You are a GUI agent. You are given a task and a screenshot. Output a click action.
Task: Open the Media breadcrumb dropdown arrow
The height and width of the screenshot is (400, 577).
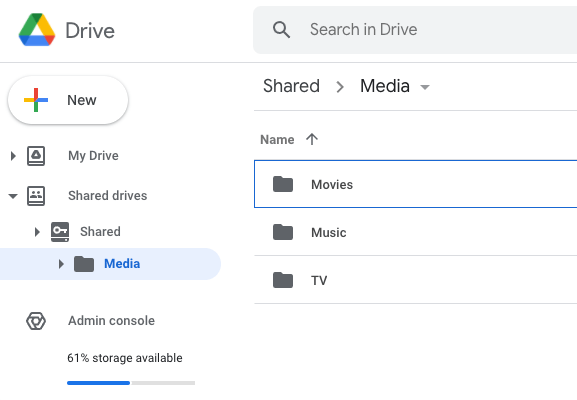click(425, 87)
